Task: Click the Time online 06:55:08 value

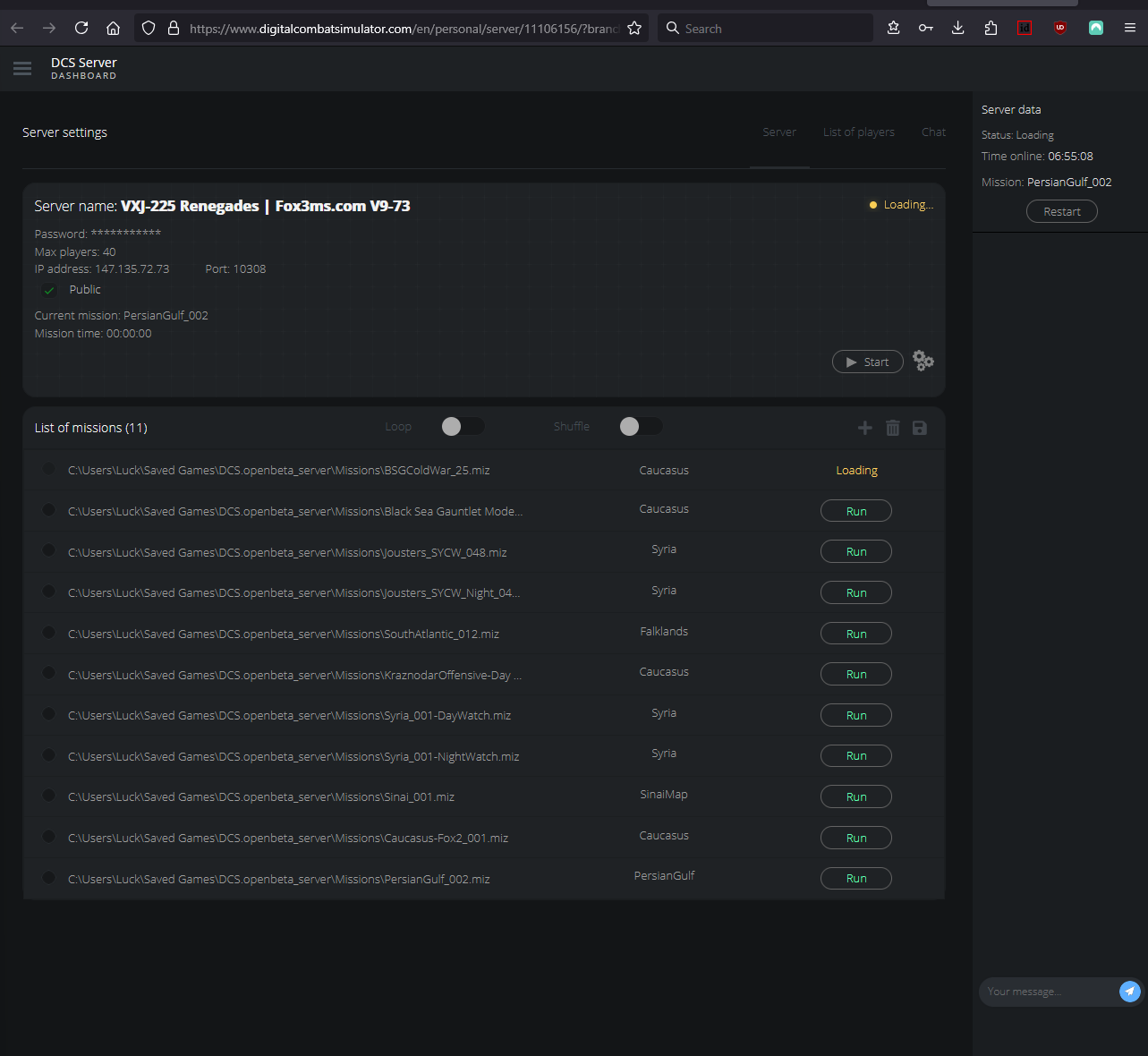Action: [1070, 156]
